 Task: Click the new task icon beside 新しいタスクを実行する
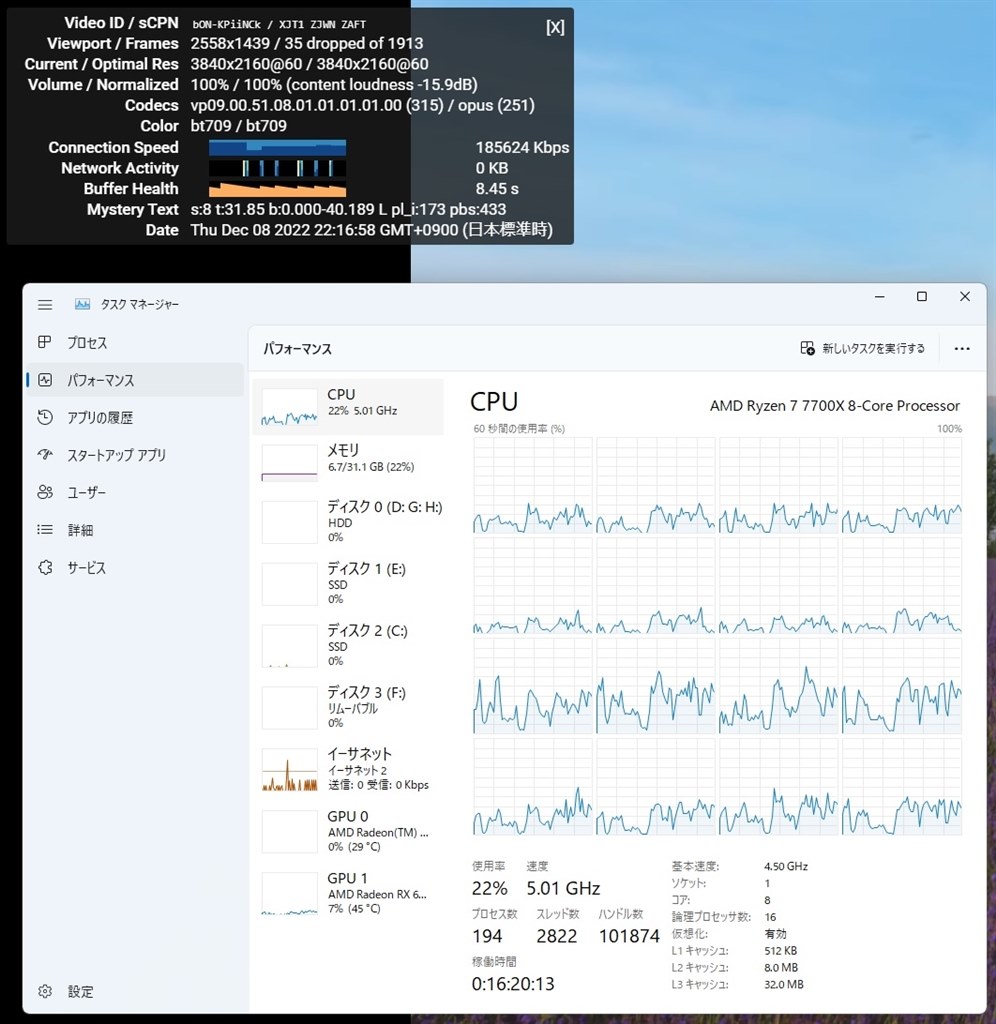click(807, 348)
